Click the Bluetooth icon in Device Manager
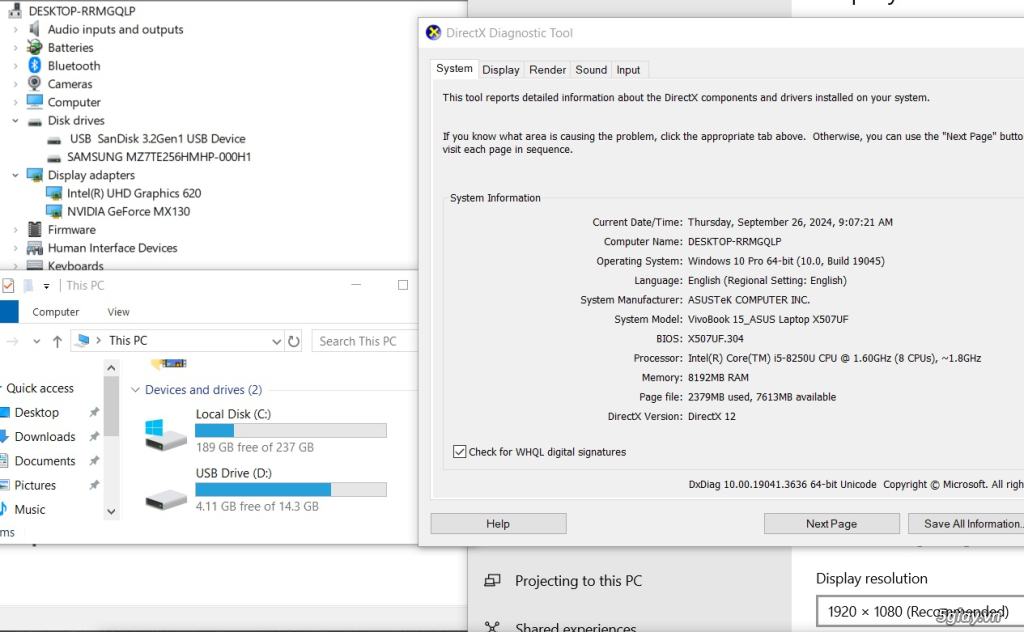The height and width of the screenshot is (632, 1024). coord(35,66)
